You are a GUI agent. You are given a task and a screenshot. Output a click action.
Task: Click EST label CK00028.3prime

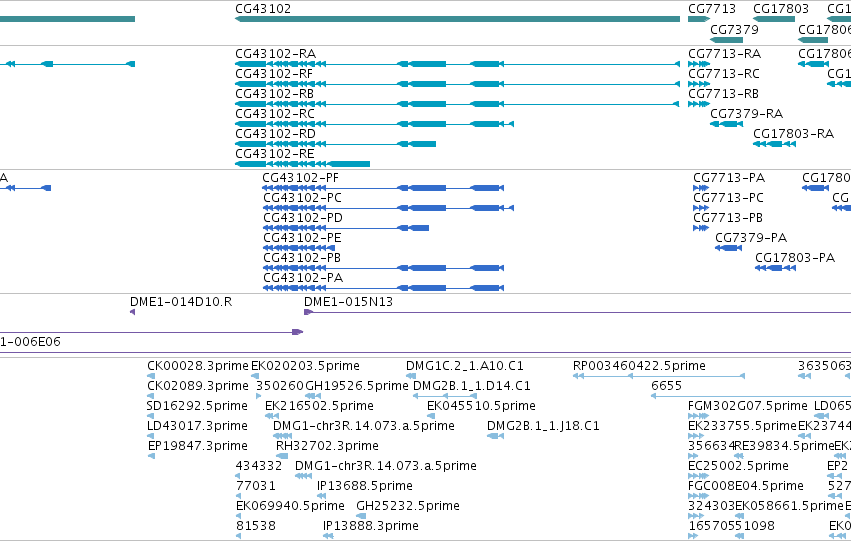[198, 366]
